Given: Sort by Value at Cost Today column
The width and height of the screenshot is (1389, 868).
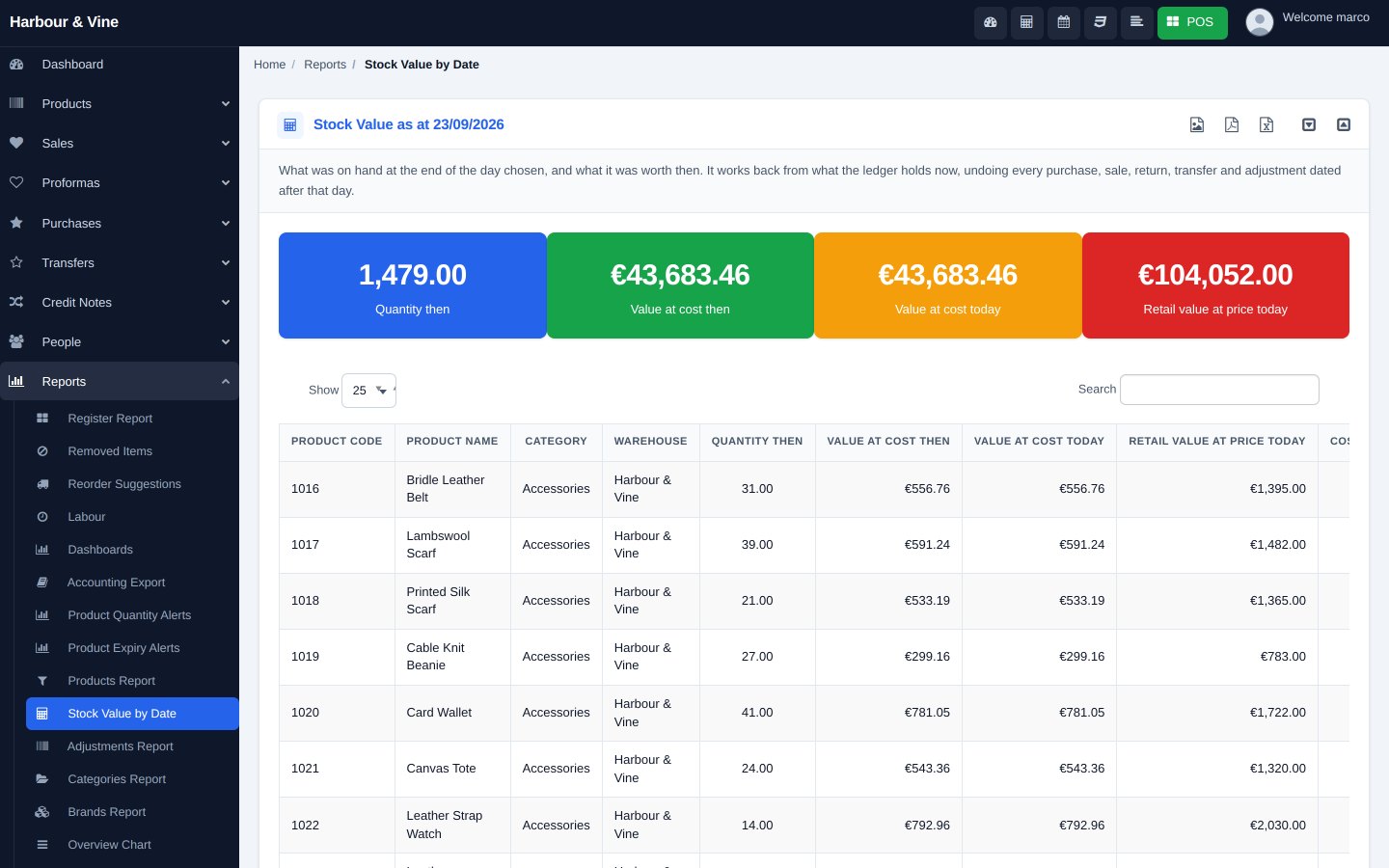Looking at the screenshot, I should pyautogui.click(x=1039, y=442).
